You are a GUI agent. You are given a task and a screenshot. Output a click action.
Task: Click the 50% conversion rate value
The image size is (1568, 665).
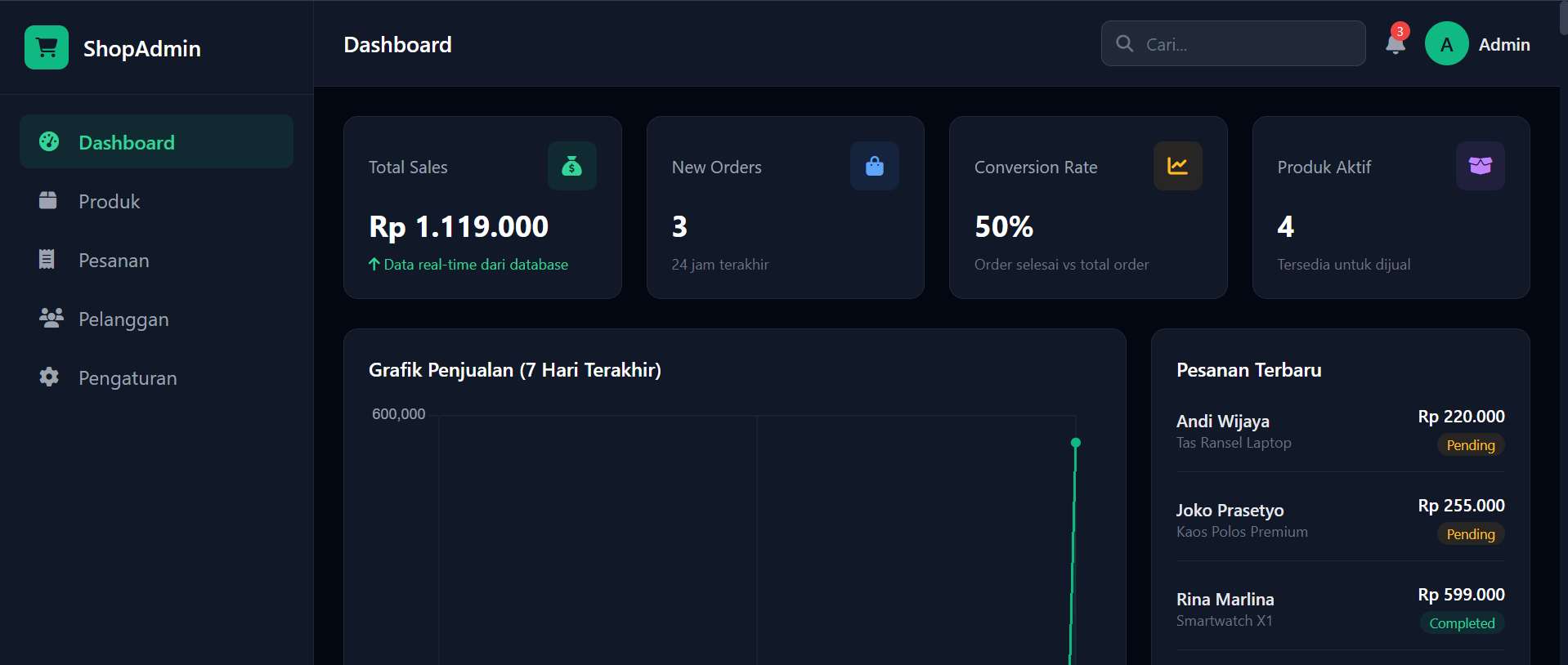click(1004, 226)
